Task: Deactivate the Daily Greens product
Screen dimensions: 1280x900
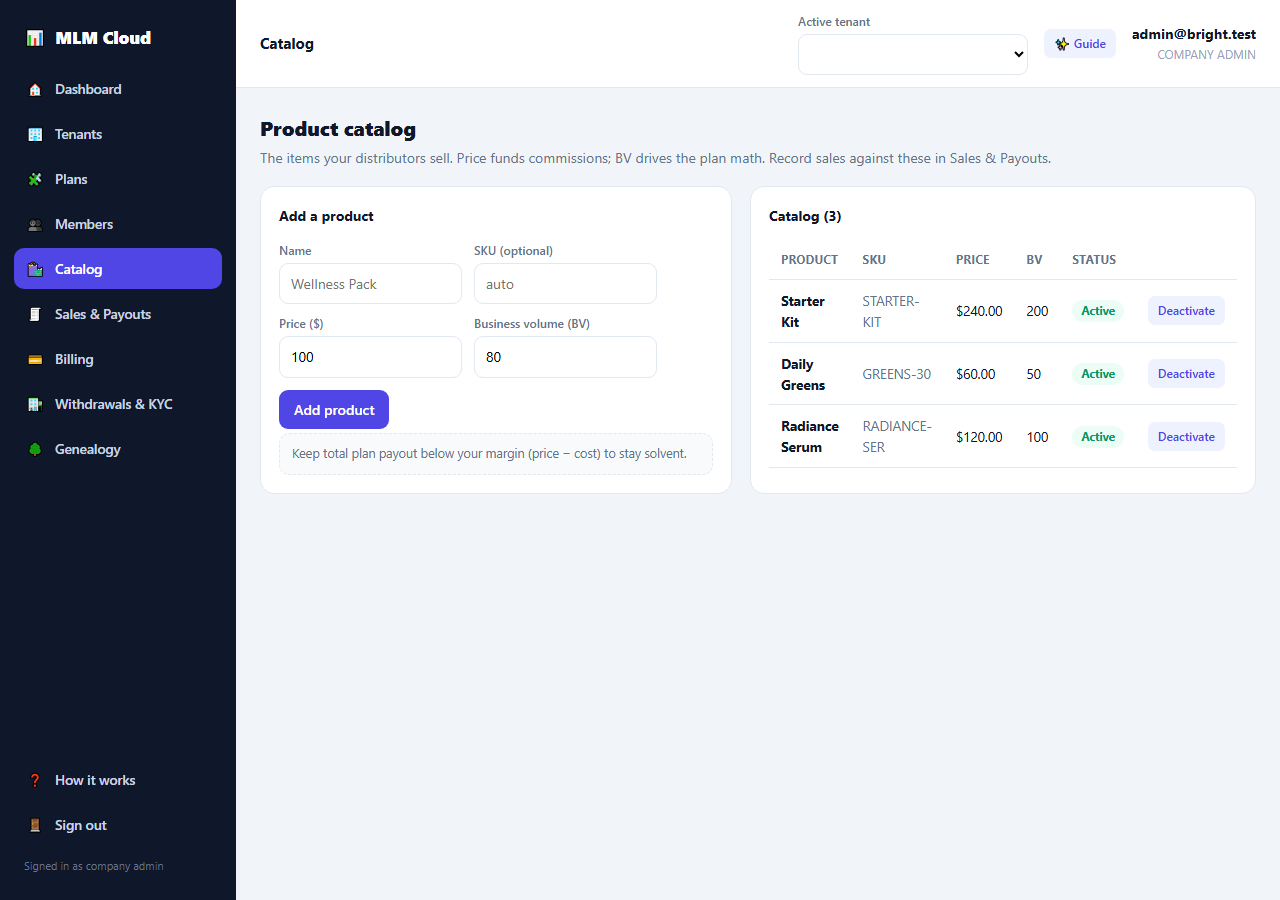Action: pos(1186,374)
